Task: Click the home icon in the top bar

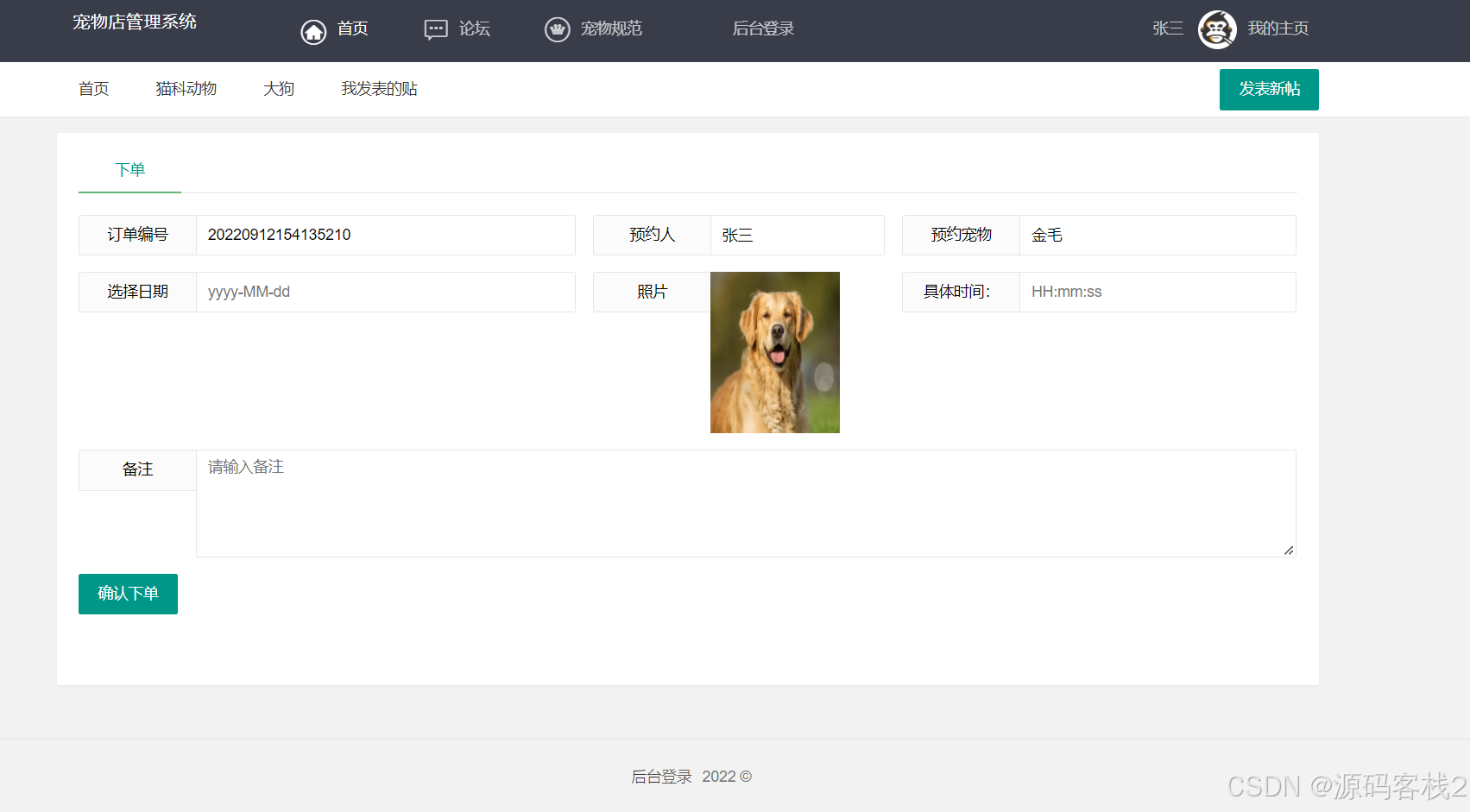Action: 313,32
